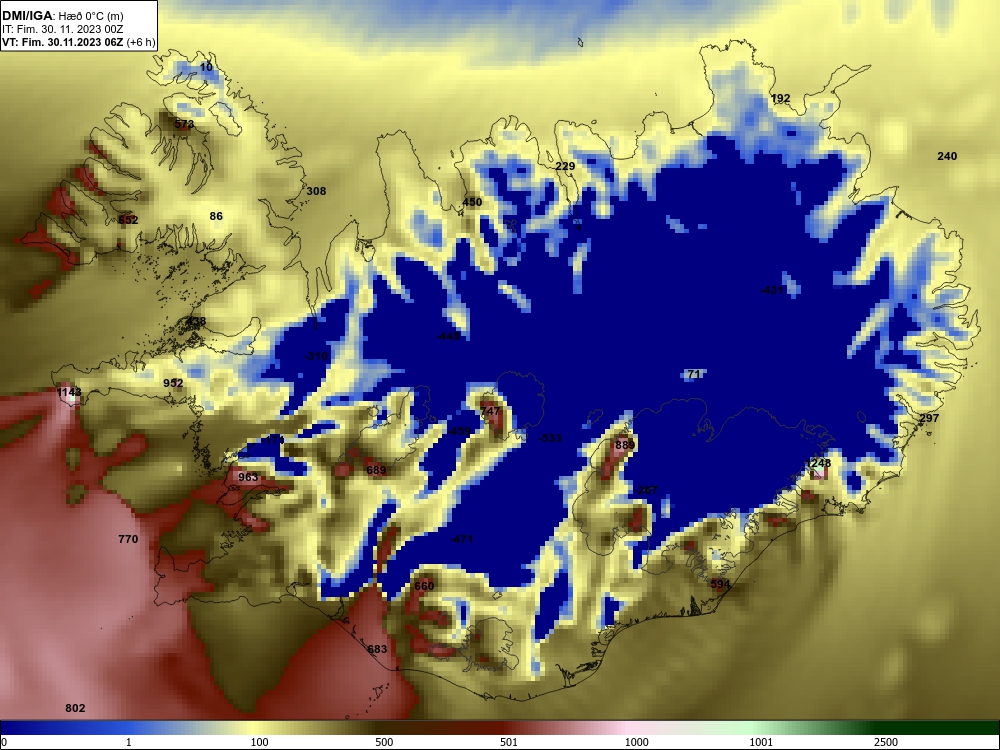The height and width of the screenshot is (750, 1000).
Task: Click the map value '689'
Action: (376, 470)
